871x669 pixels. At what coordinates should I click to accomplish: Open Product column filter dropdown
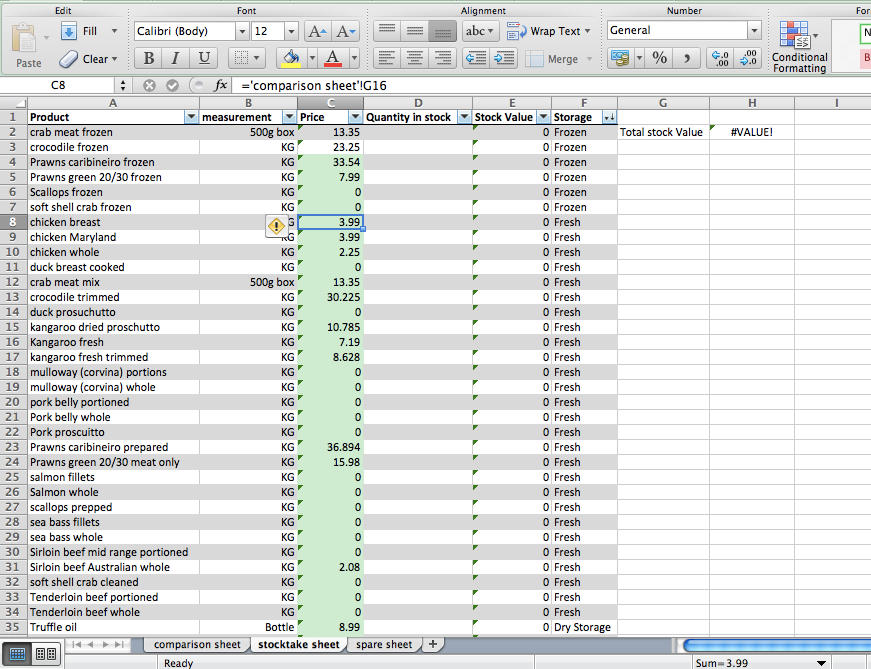(191, 117)
